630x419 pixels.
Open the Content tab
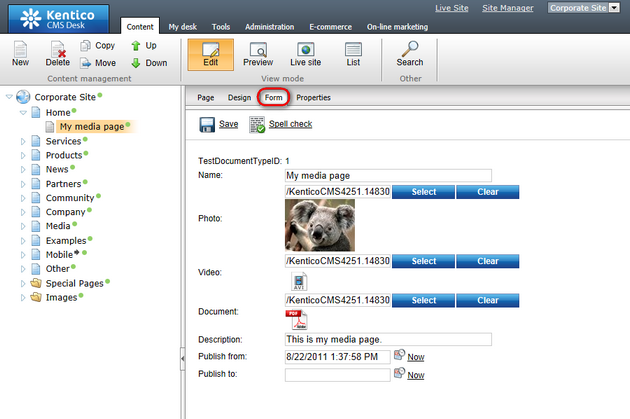coord(140,27)
